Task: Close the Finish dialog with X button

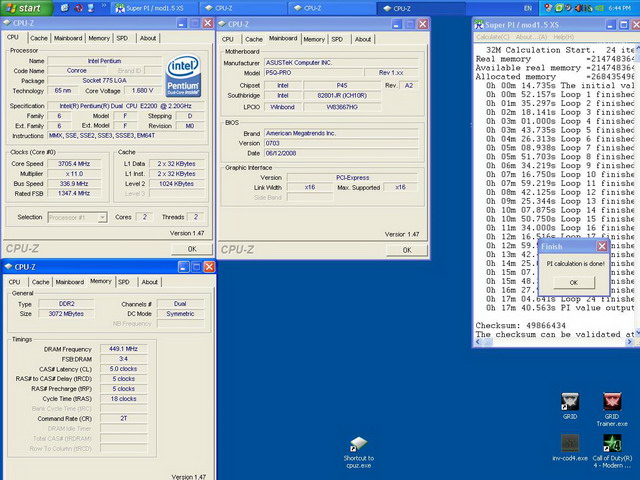Action: (x=601, y=246)
